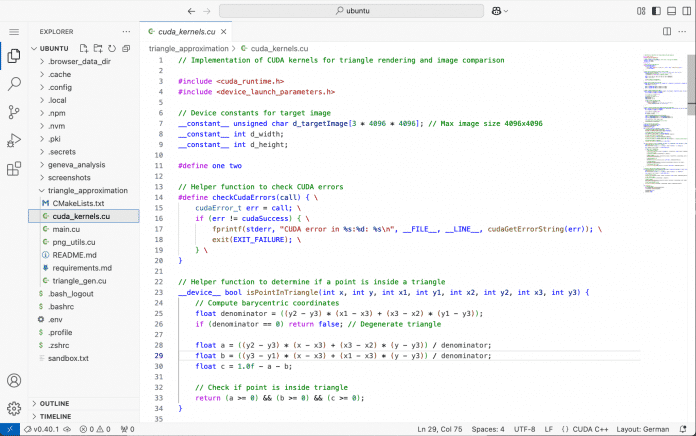The image size is (696, 436).
Task: Open requirements.md file
Action: coord(83,268)
